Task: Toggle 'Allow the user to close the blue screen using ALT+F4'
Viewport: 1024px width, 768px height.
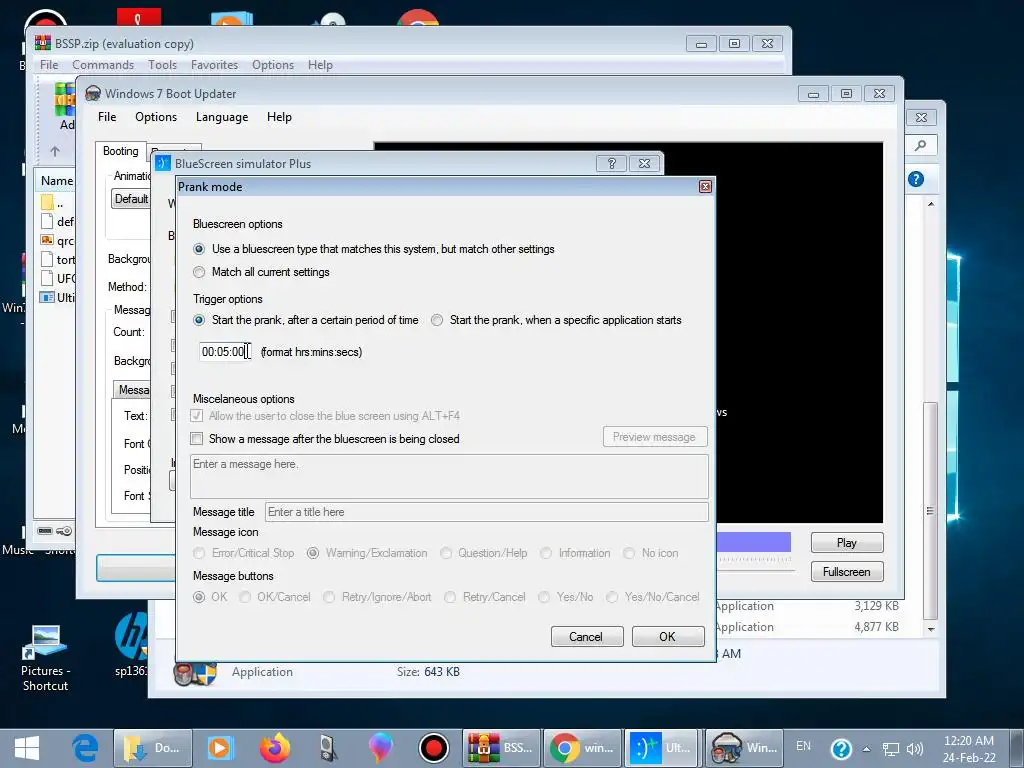Action: tap(197, 415)
